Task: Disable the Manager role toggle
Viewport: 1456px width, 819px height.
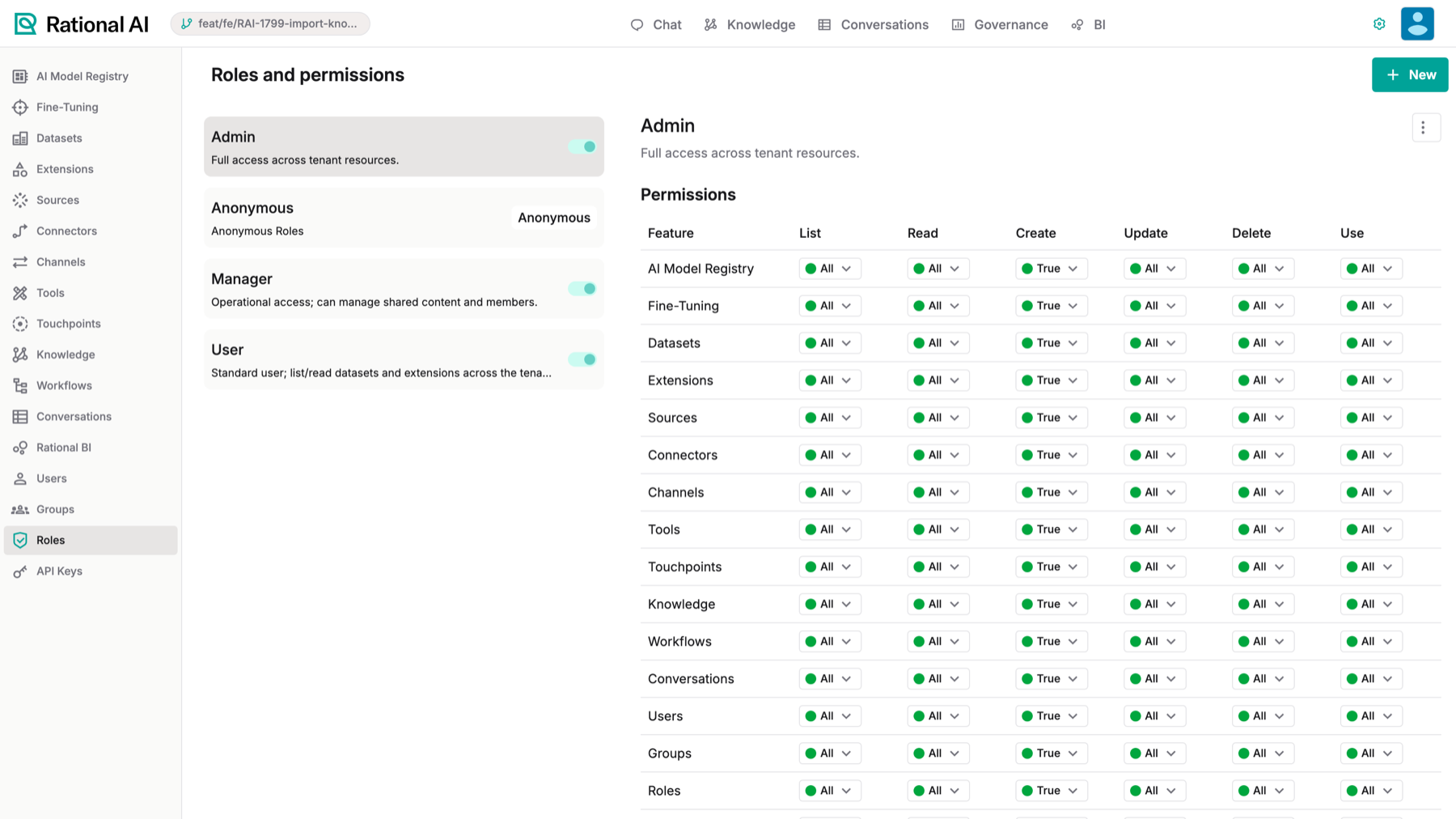Action: (x=582, y=288)
